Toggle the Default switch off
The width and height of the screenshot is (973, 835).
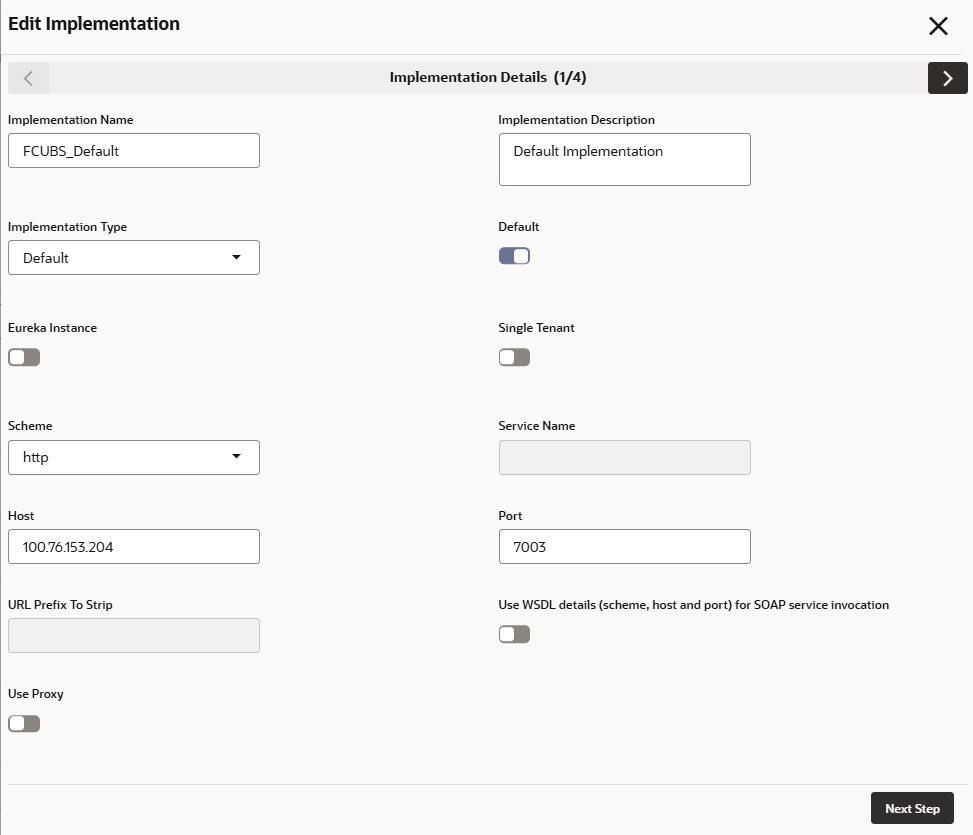514,256
